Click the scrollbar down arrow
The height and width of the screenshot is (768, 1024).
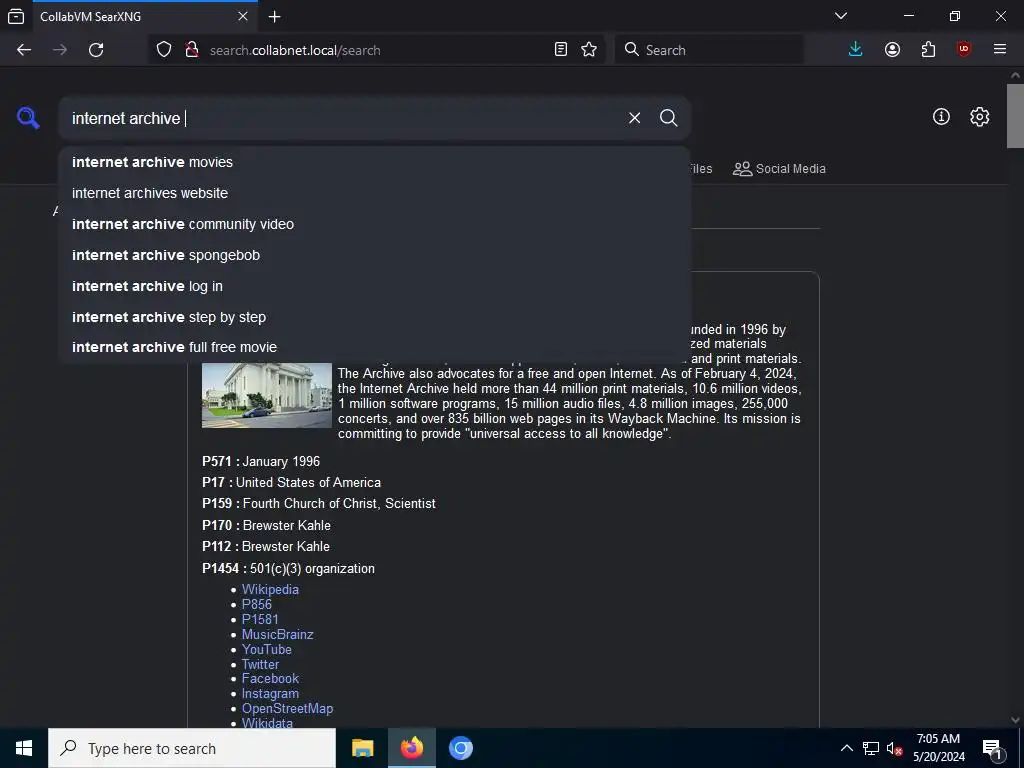click(1015, 720)
